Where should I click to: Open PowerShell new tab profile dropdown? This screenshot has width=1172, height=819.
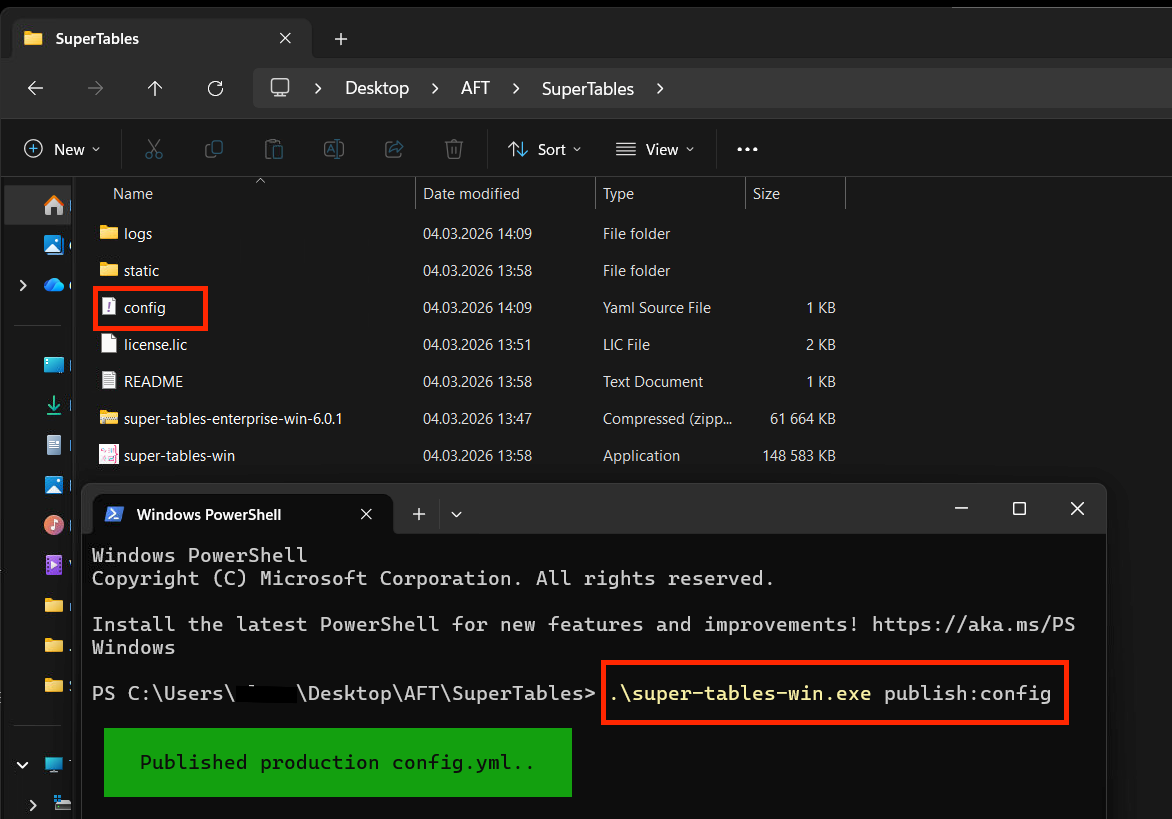point(457,514)
